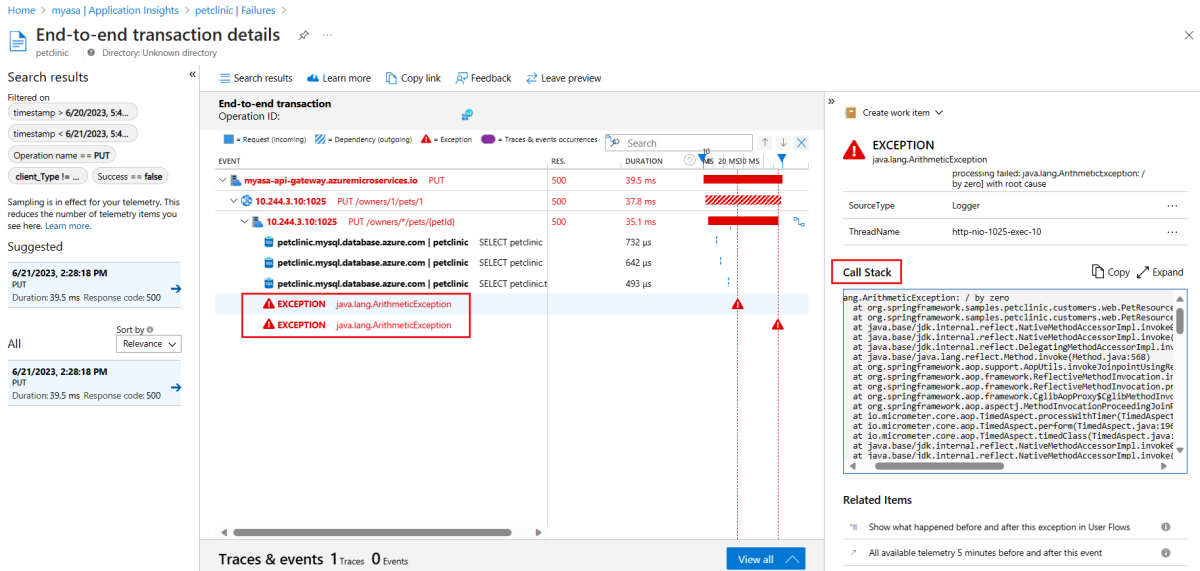1200x571 pixels.
Task: Click View all traces button
Action: click(765, 559)
